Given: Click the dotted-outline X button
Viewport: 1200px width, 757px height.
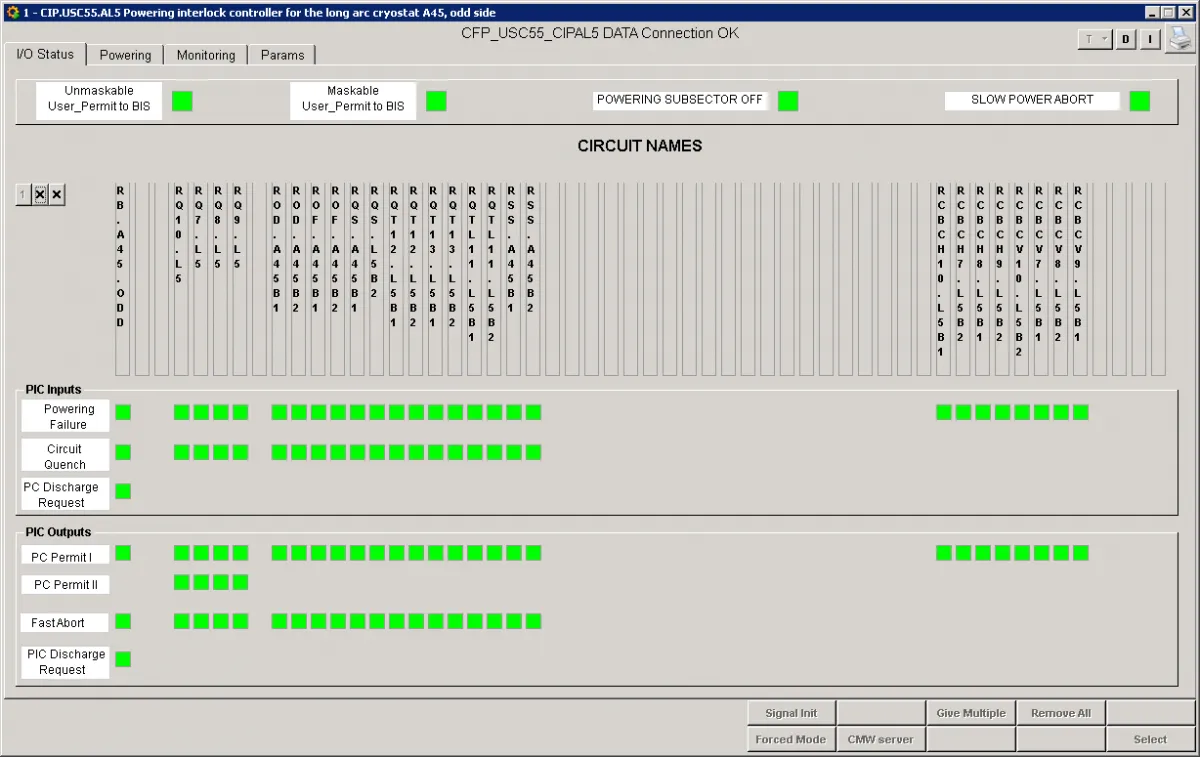Looking at the screenshot, I should pyautogui.click(x=41, y=195).
